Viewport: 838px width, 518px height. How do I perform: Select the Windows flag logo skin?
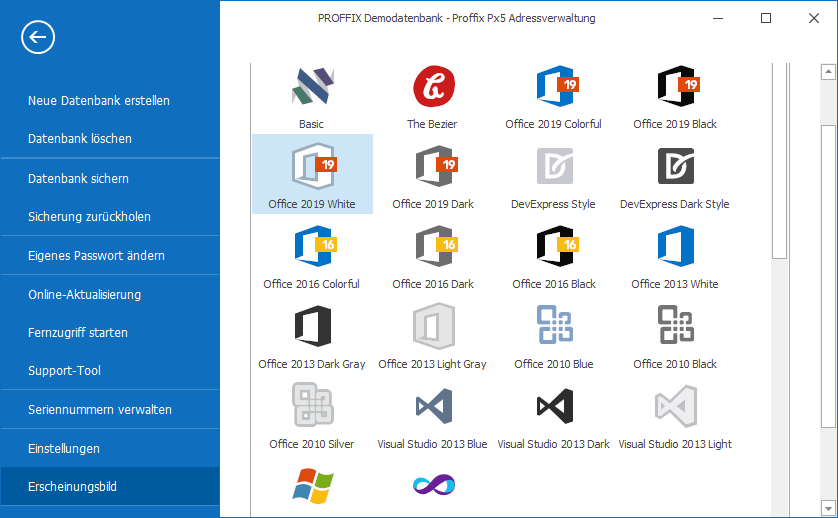click(x=313, y=485)
